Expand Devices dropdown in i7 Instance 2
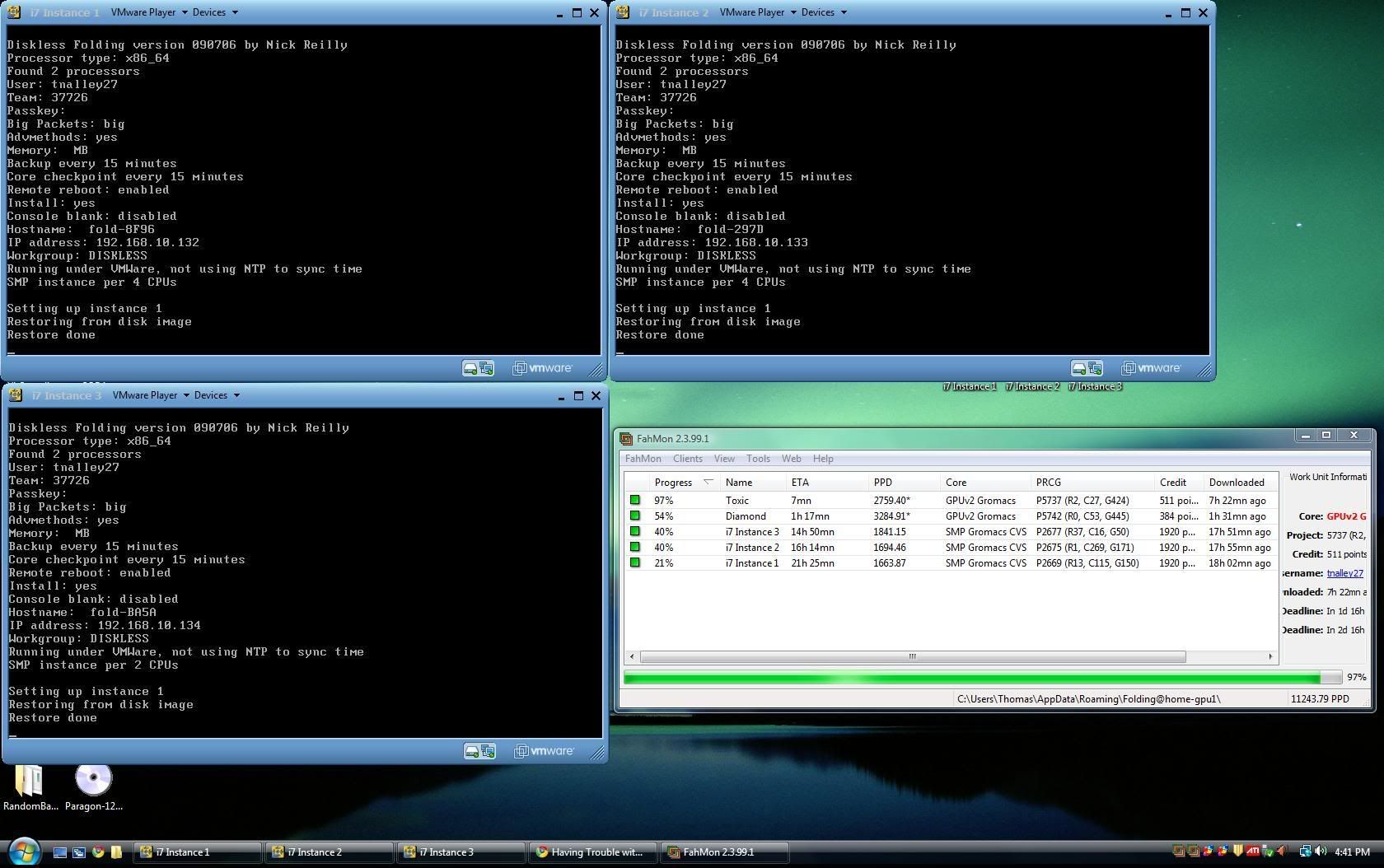This screenshot has width=1384, height=868. coord(824,12)
